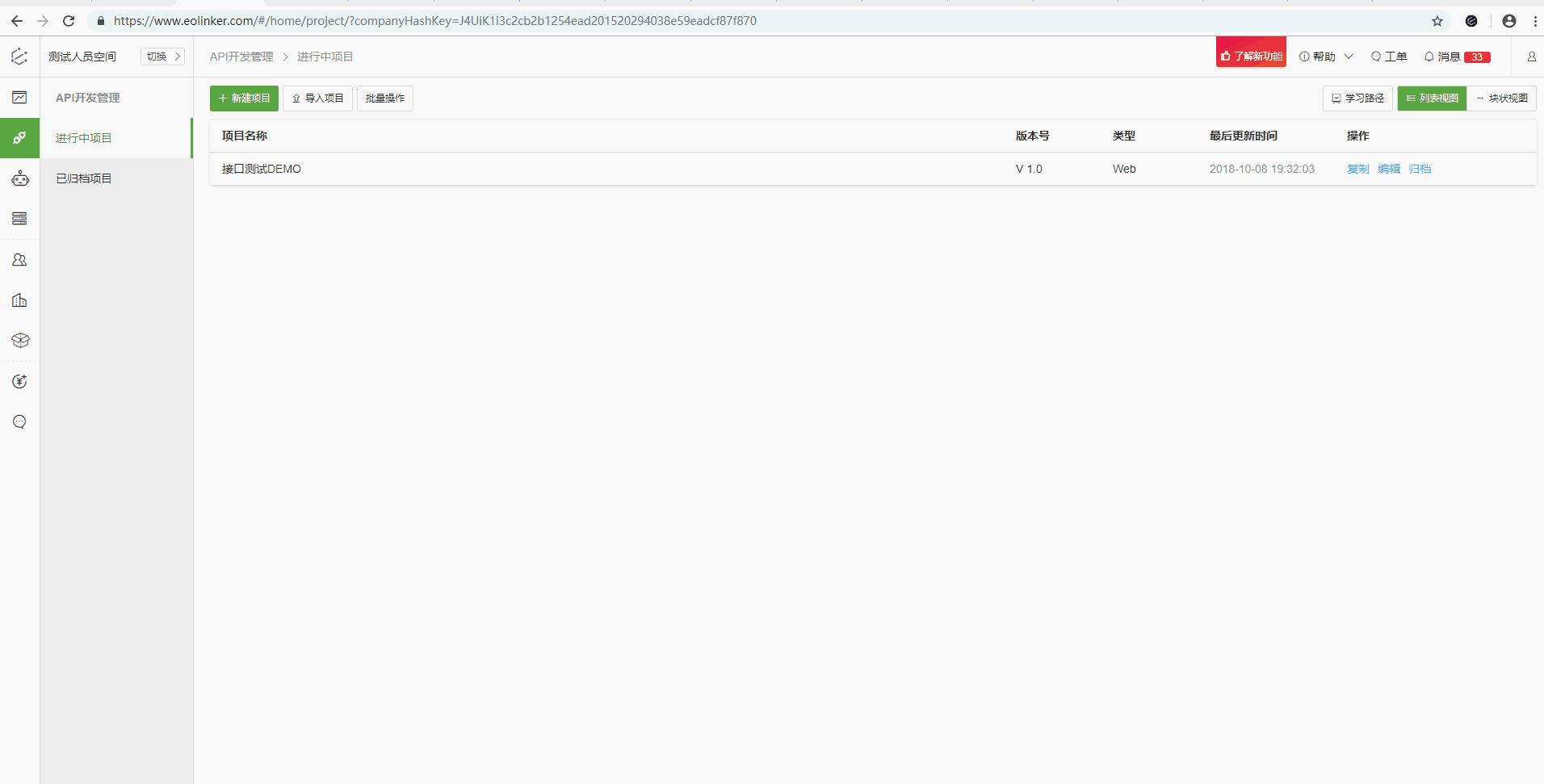Image resolution: width=1544 pixels, height=784 pixels.
Task: Click the 进行中项目 breadcrumb
Action: (x=325, y=57)
